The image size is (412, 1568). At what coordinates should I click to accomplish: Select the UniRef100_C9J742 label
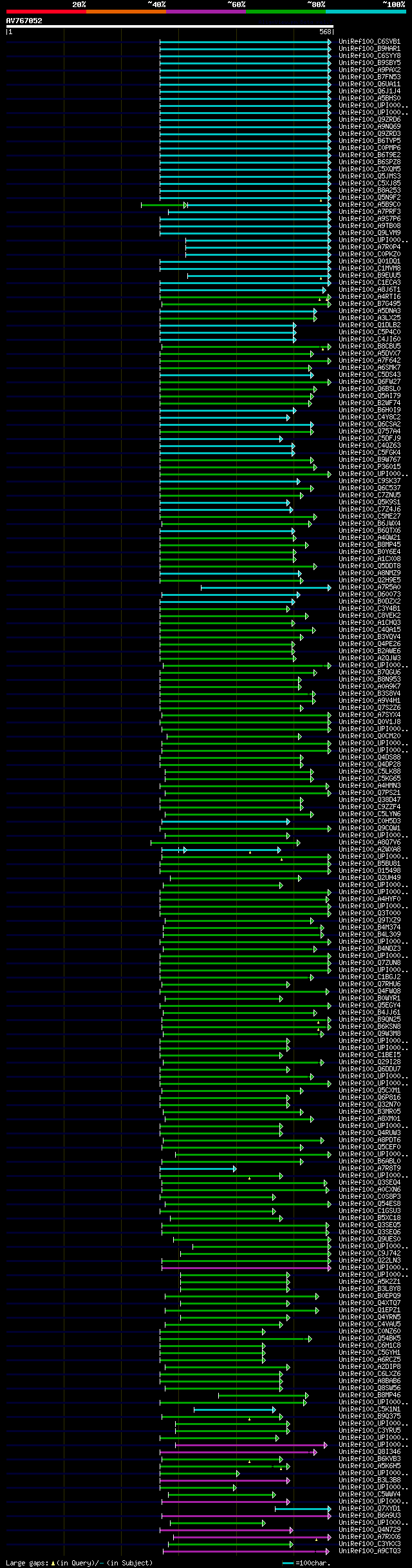(370, 1253)
